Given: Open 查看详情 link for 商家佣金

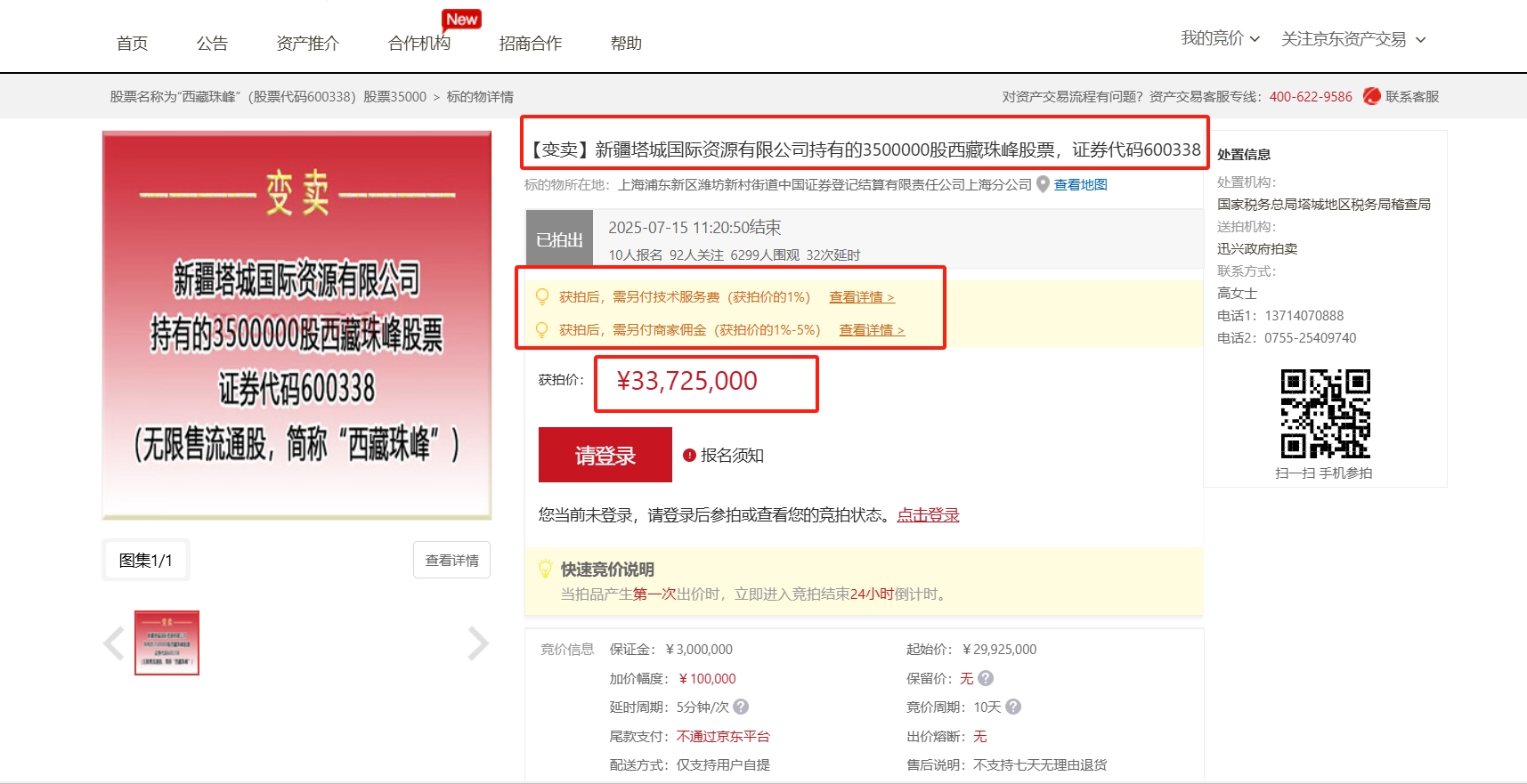Looking at the screenshot, I should click(x=872, y=330).
